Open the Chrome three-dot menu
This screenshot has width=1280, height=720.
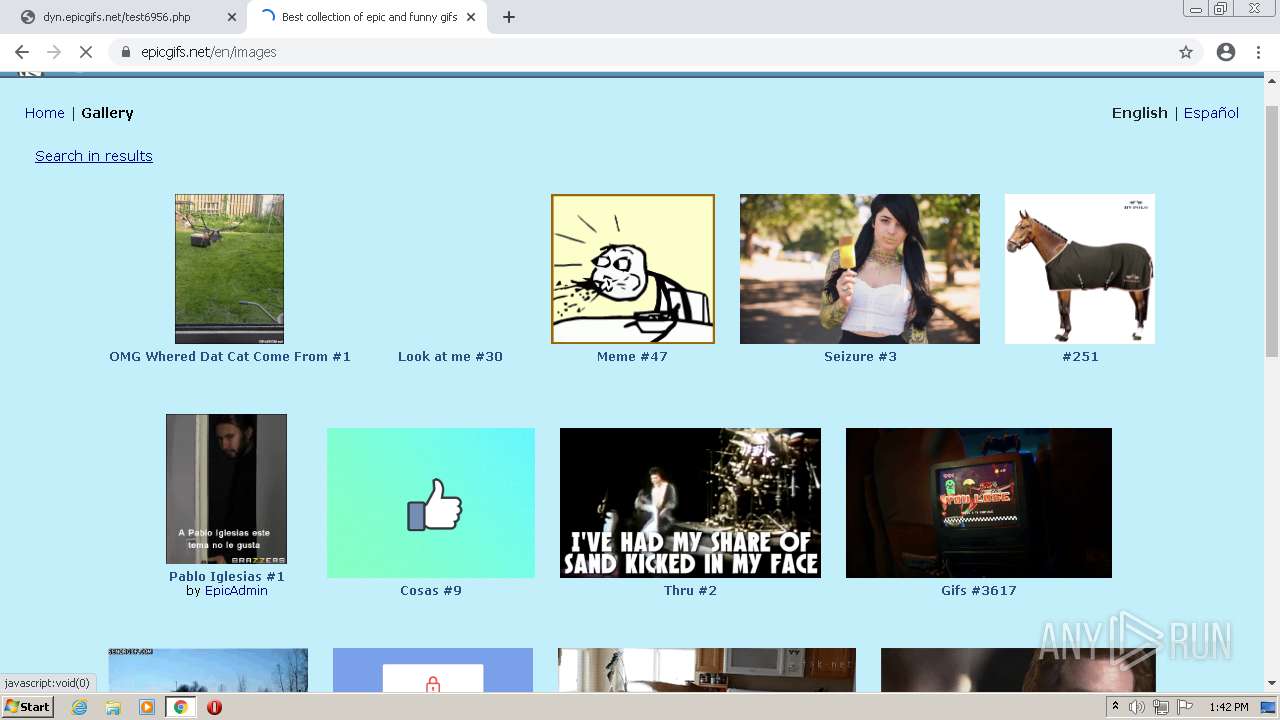point(1259,52)
